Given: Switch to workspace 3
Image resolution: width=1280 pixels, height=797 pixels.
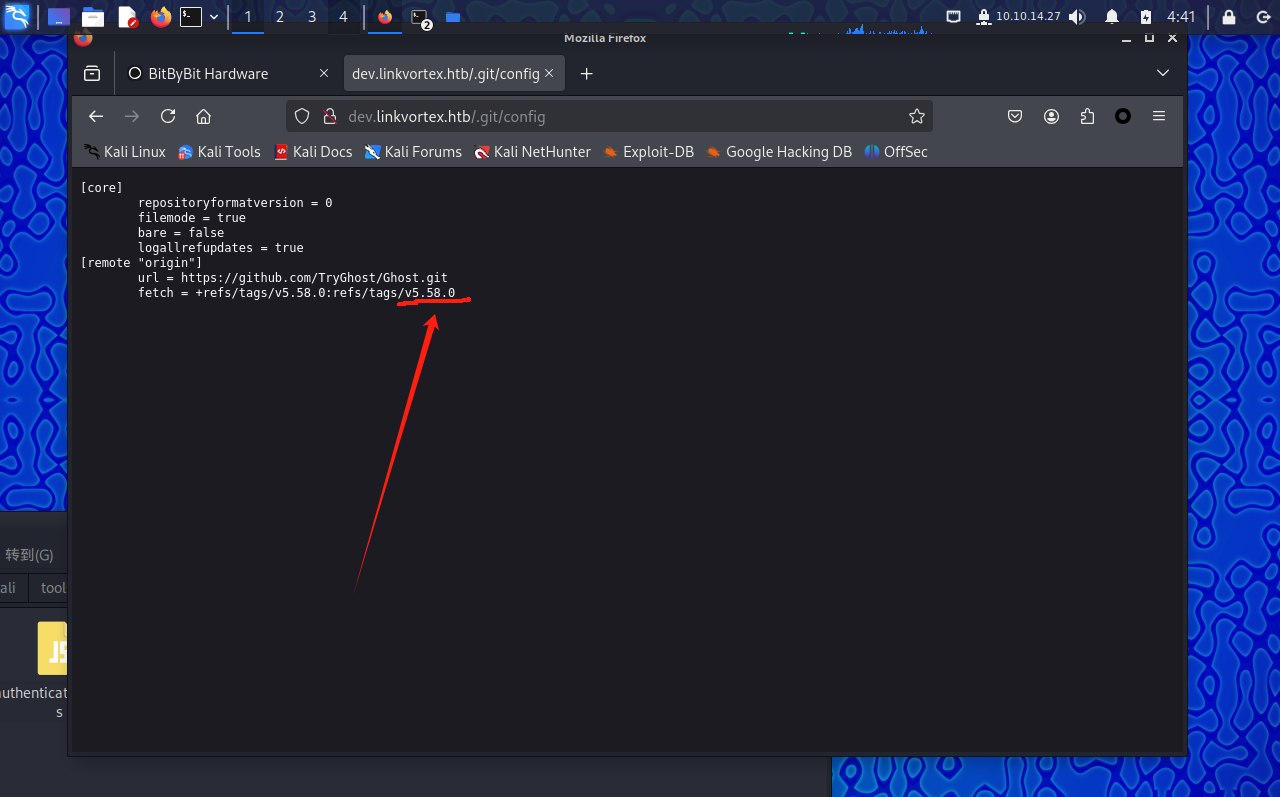Looking at the screenshot, I should point(312,17).
